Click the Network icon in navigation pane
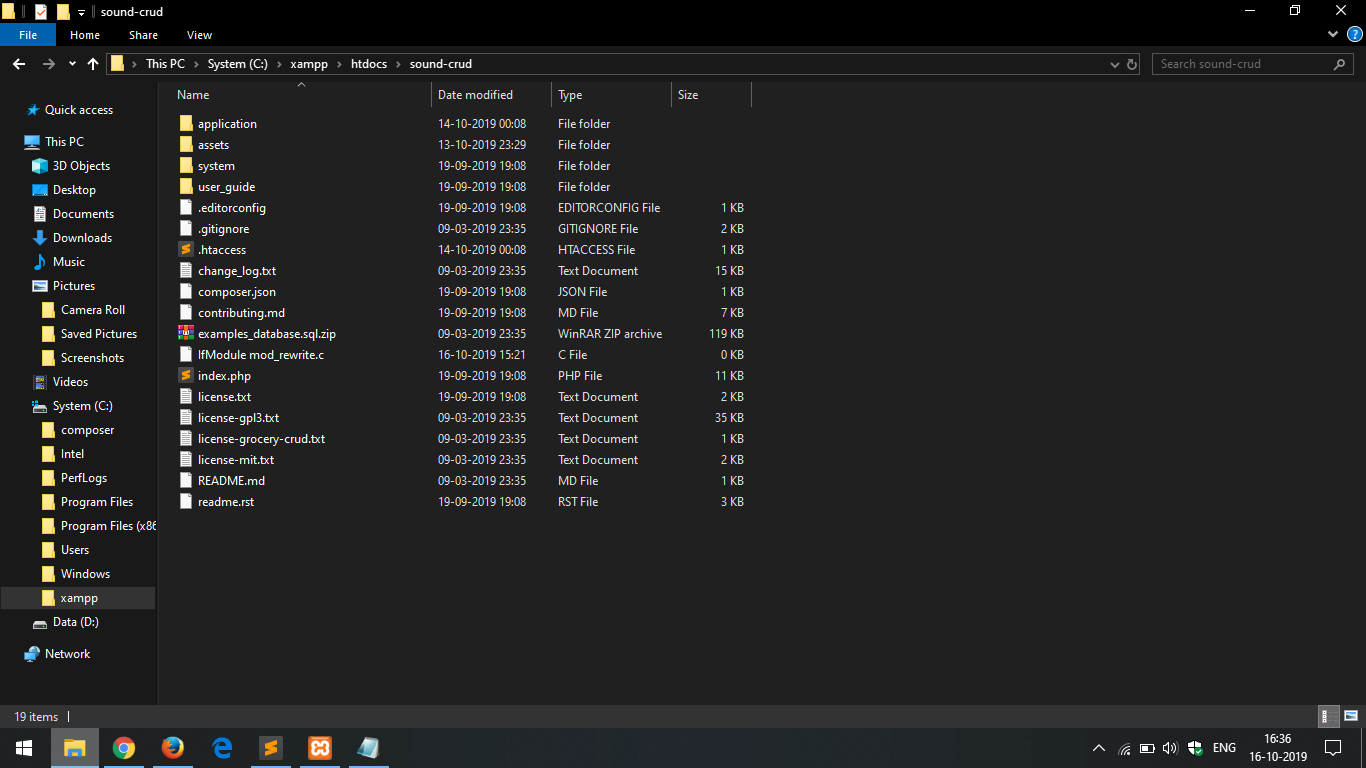 [32, 654]
